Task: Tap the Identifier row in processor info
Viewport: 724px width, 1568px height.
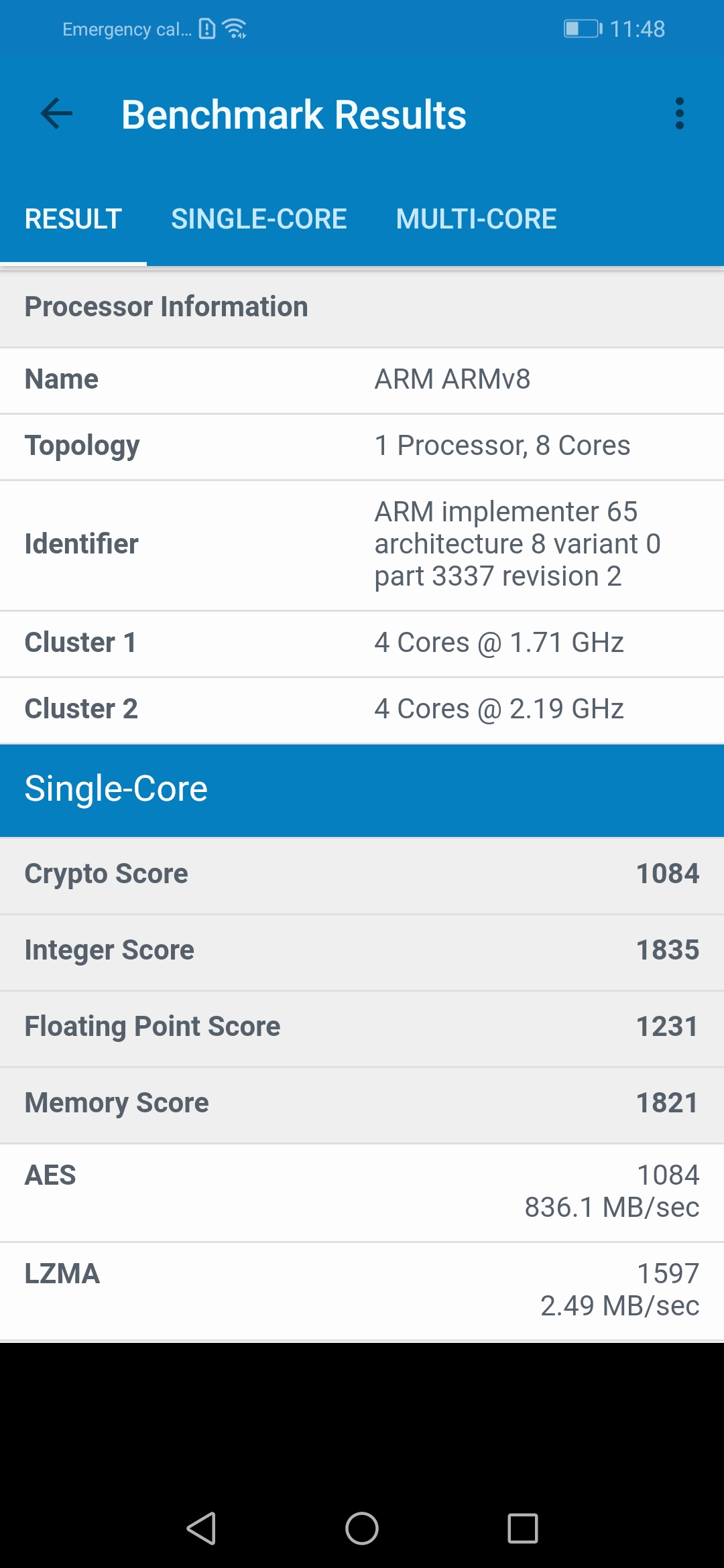Action: [362, 545]
